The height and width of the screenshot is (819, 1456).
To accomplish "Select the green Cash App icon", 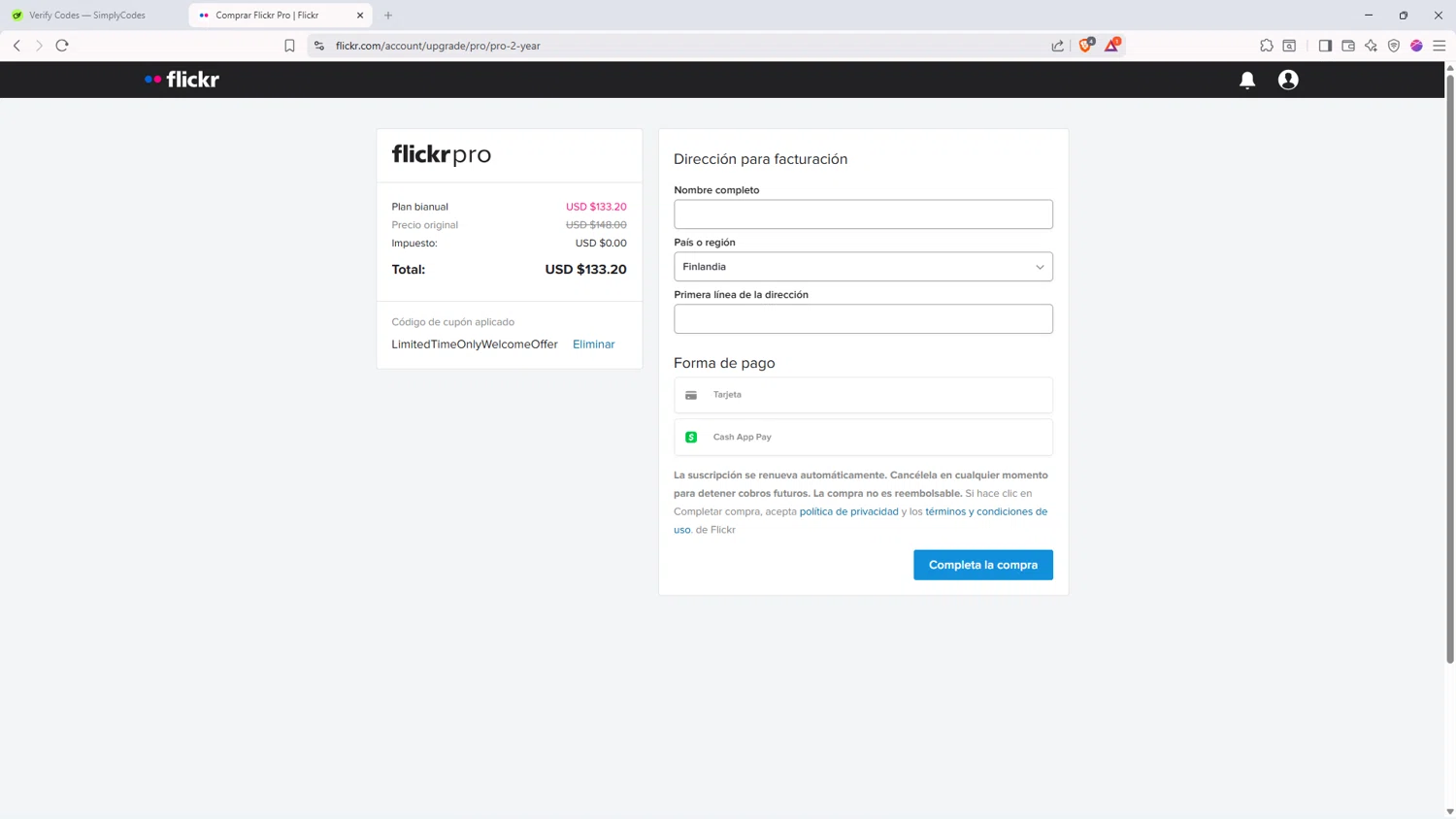I will click(691, 437).
